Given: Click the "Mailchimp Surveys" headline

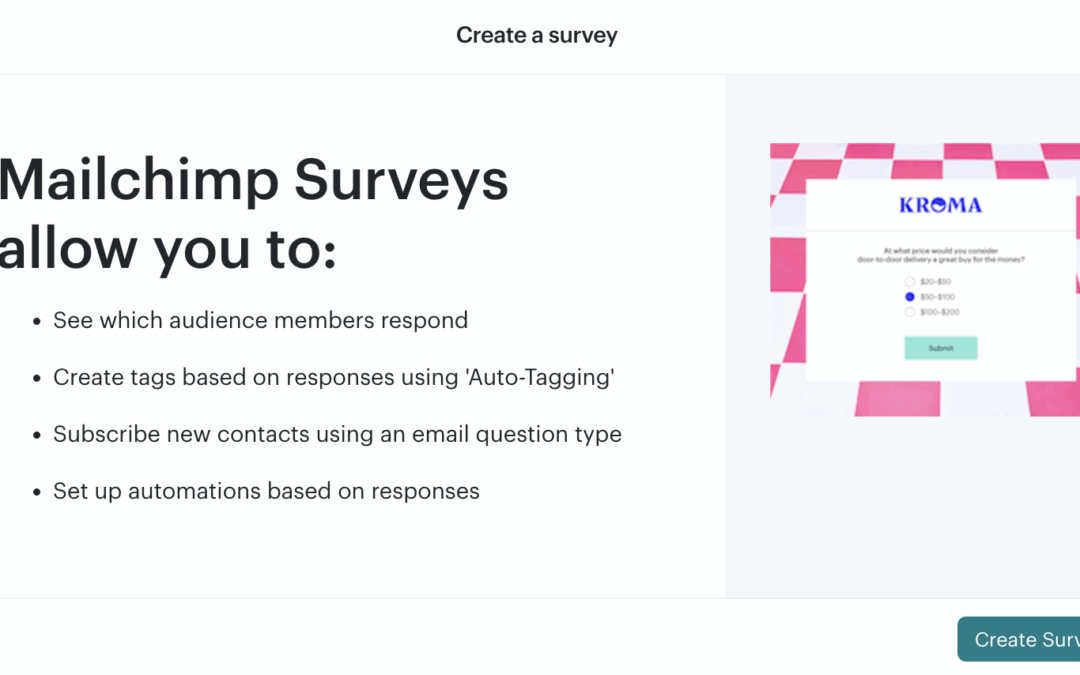Looking at the screenshot, I should (x=253, y=180).
